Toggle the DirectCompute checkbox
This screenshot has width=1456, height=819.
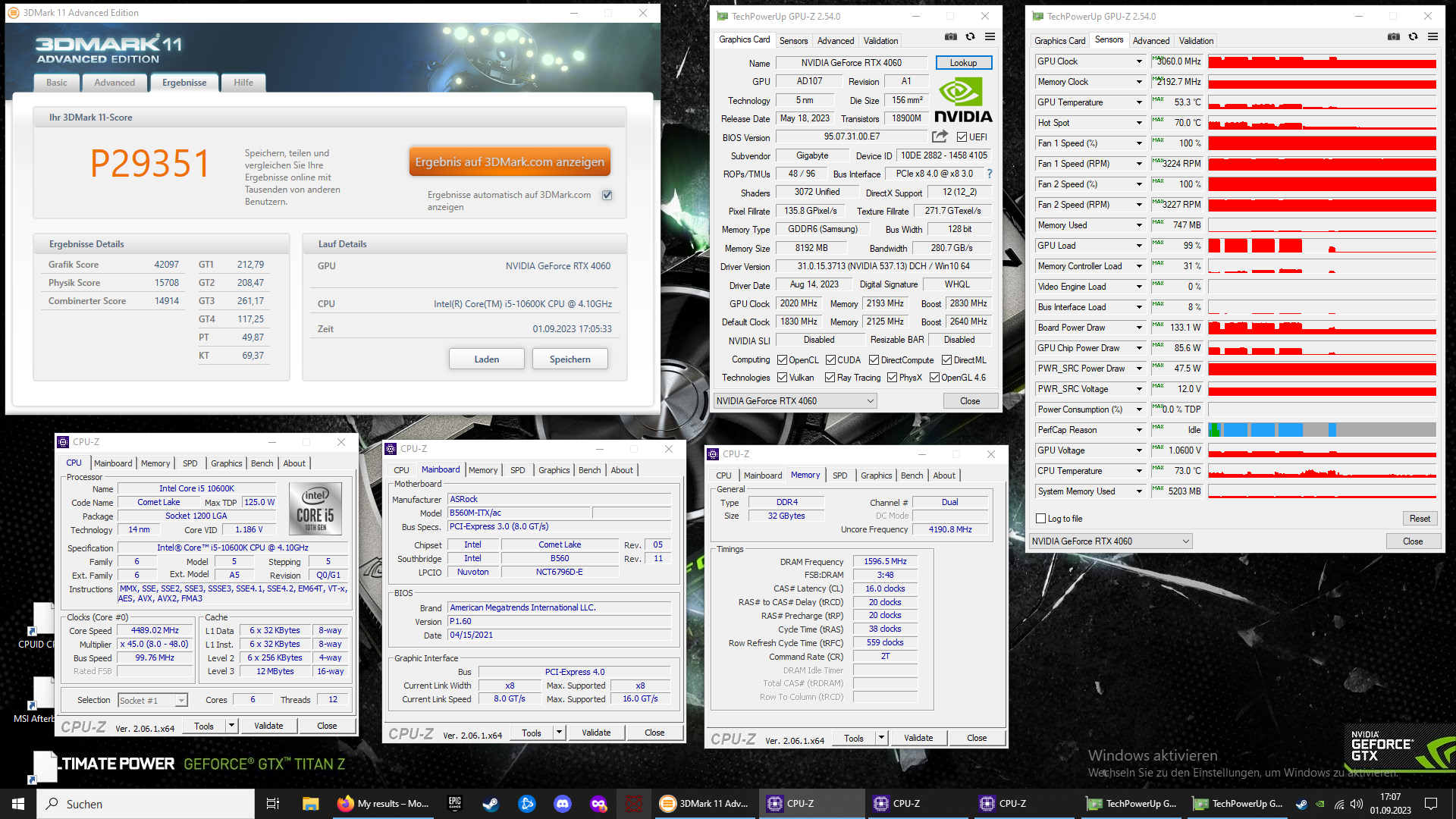tap(874, 360)
